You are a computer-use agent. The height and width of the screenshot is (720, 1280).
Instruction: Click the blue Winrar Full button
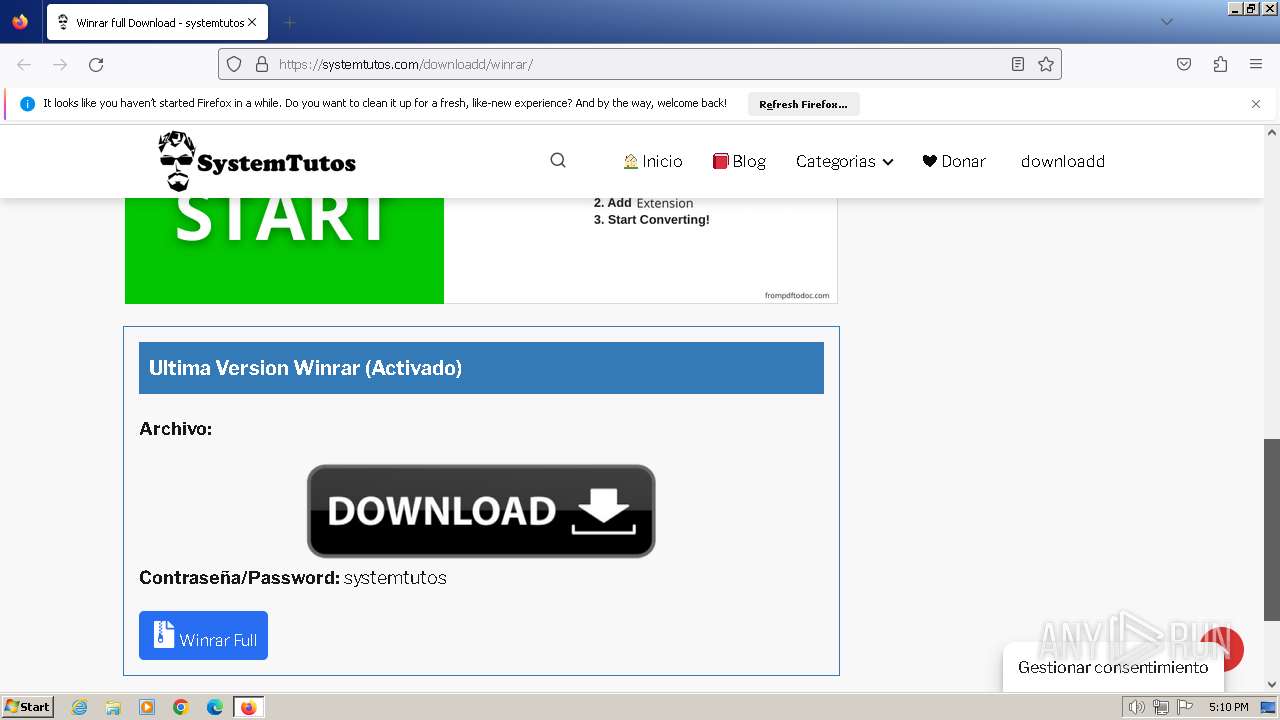203,635
